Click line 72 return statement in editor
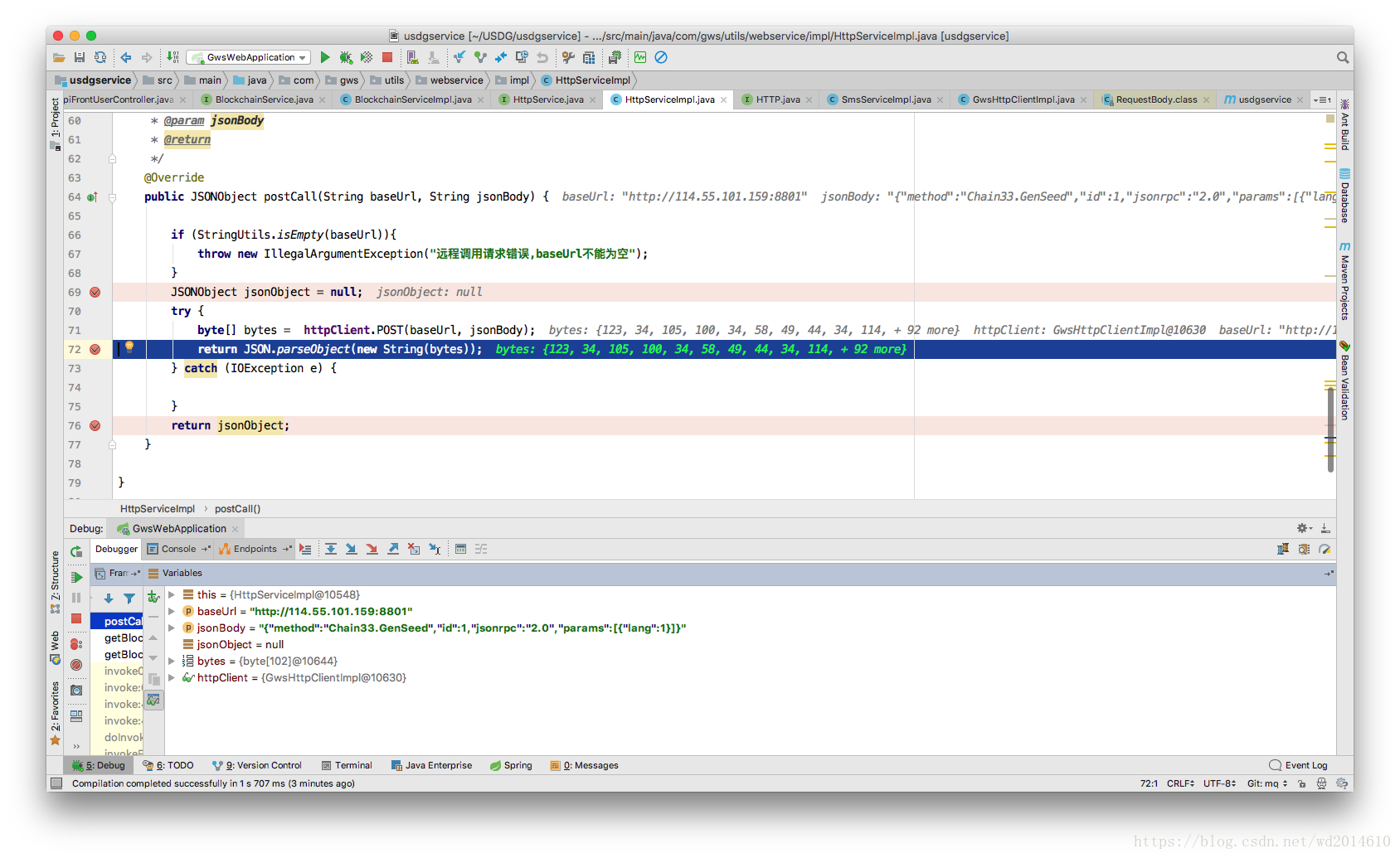The height and width of the screenshot is (858, 1400). click(340, 349)
